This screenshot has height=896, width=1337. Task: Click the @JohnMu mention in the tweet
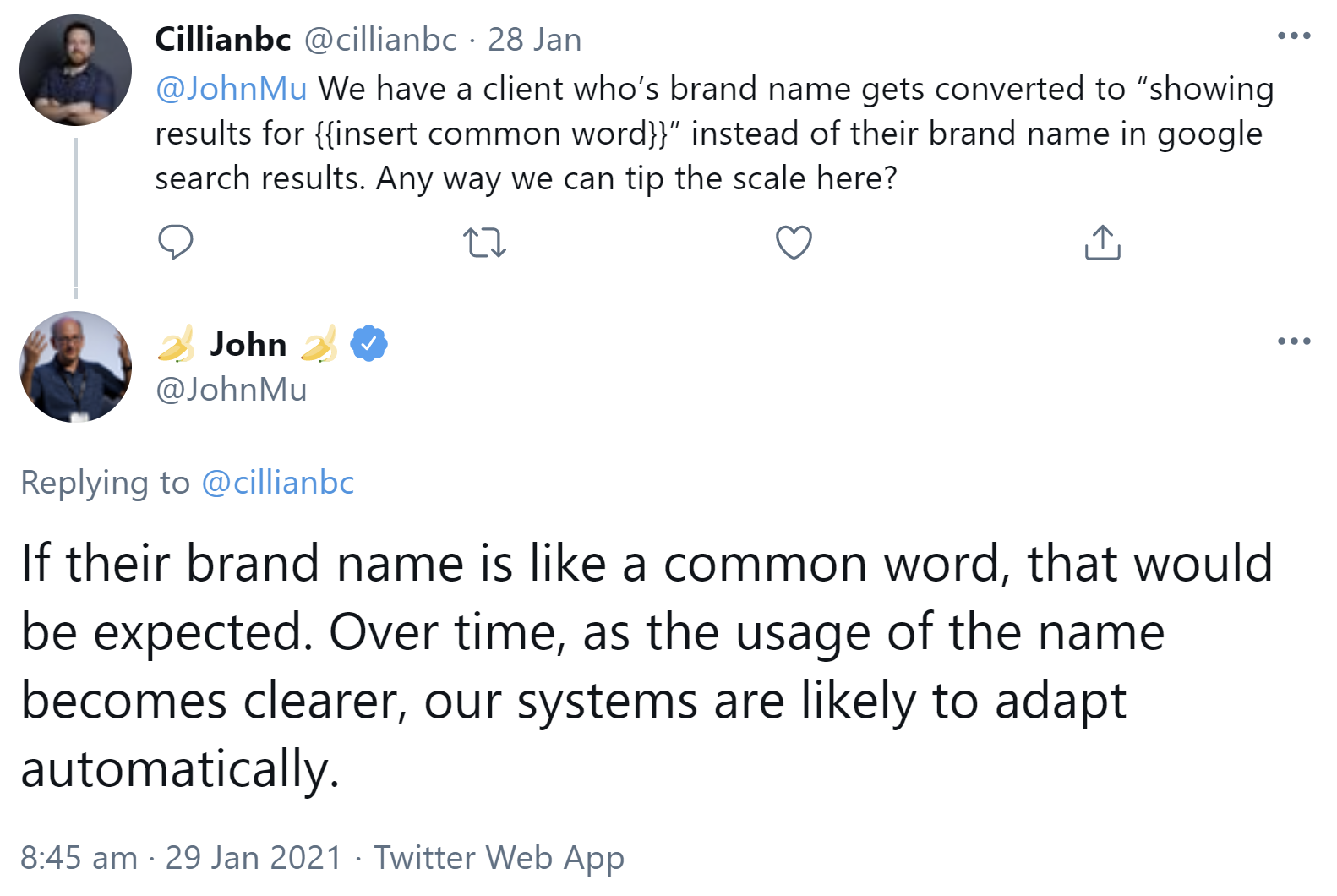(231, 89)
